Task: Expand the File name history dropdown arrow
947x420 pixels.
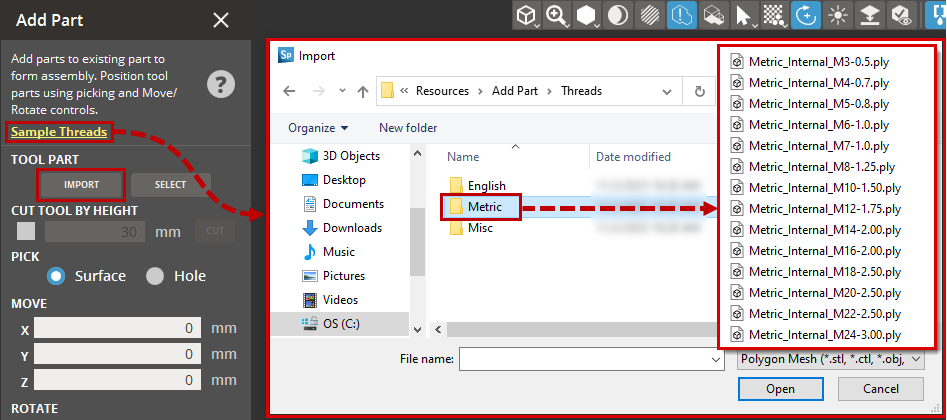Action: (x=715, y=359)
